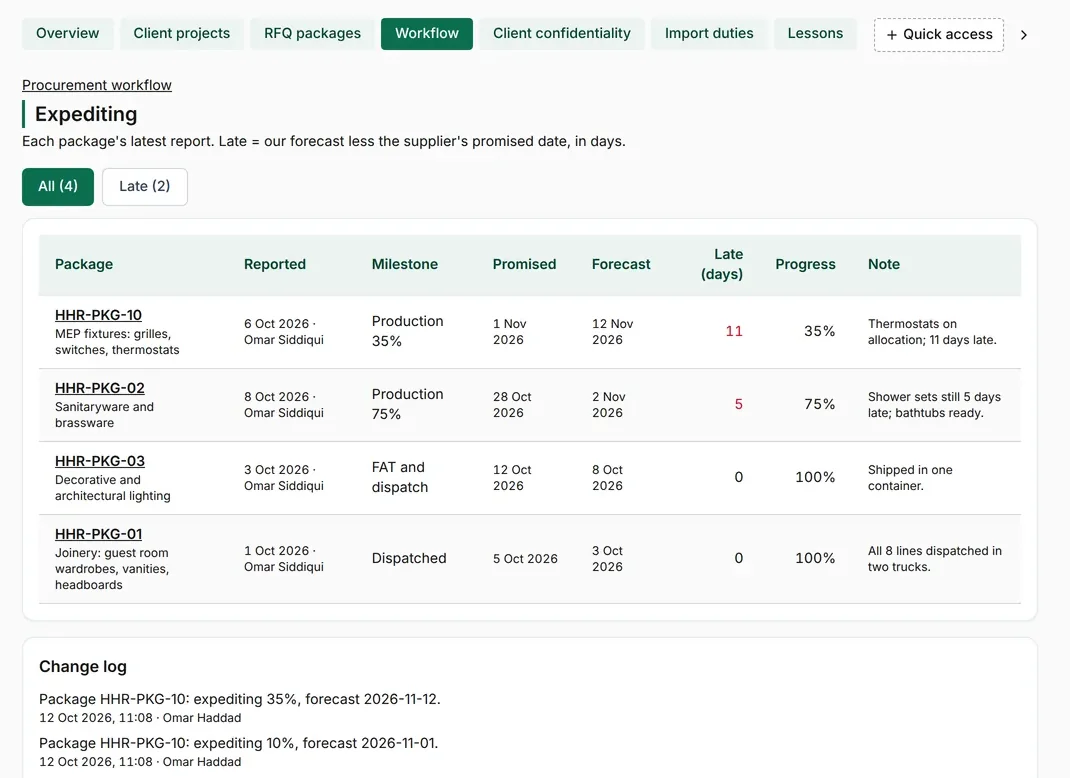Click the Milestone column header

pyautogui.click(x=405, y=264)
